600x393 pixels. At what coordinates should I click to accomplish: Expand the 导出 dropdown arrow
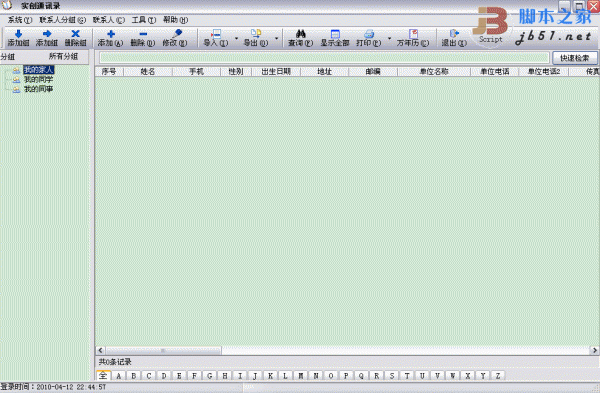(276, 38)
